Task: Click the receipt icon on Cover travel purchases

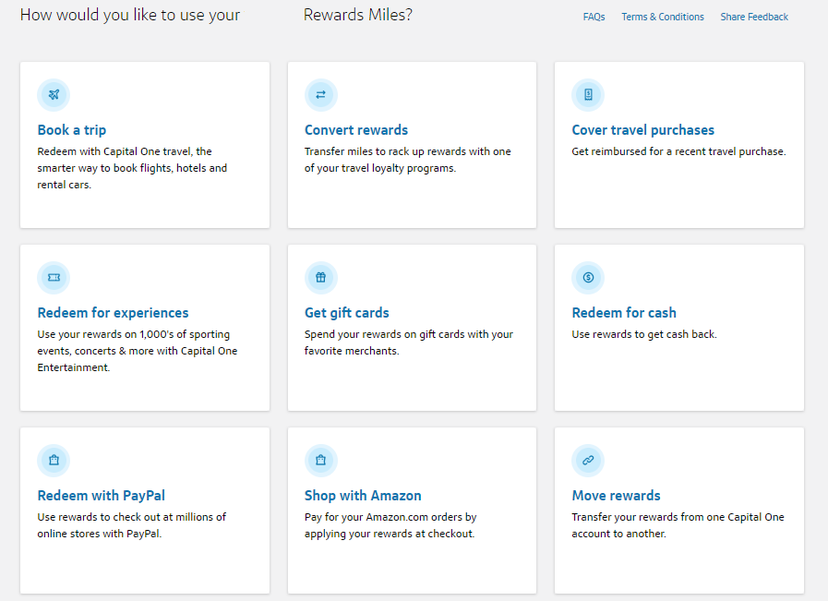Action: [x=587, y=95]
